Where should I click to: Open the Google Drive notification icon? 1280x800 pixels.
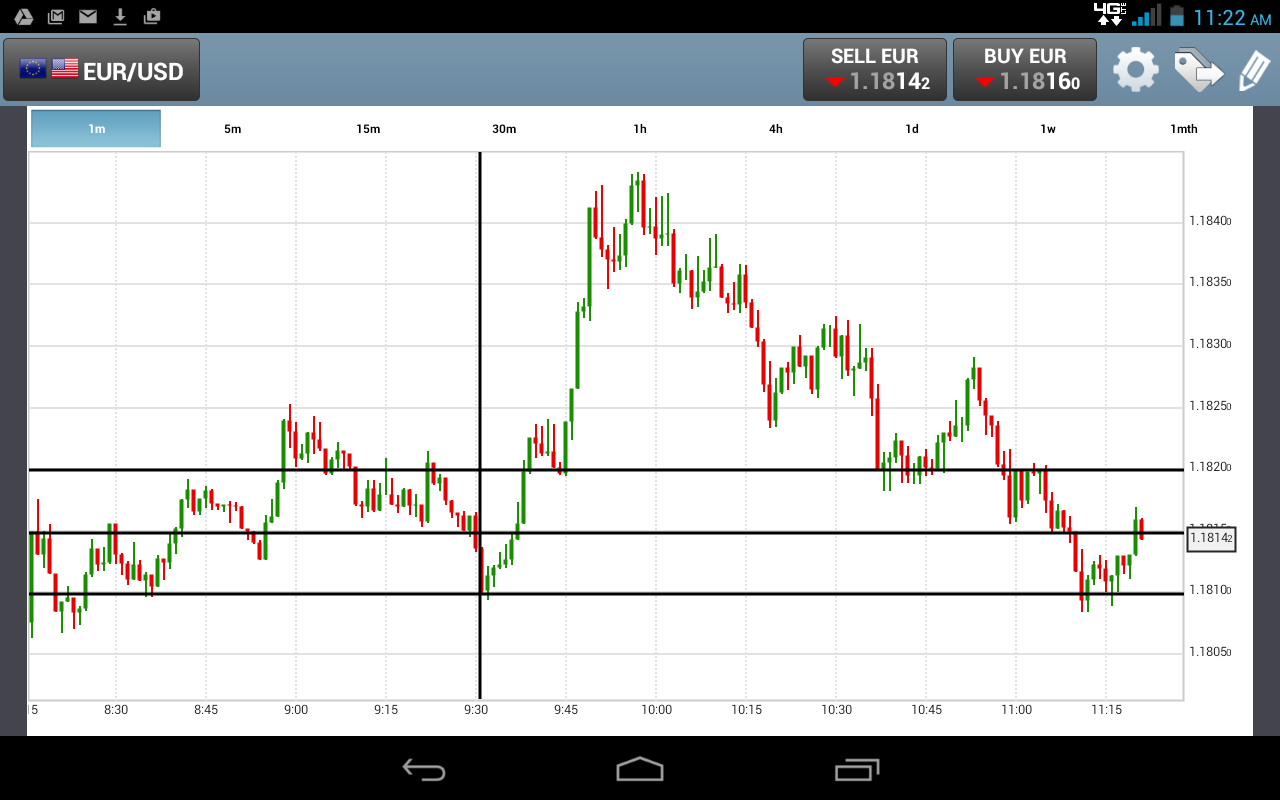[24, 16]
